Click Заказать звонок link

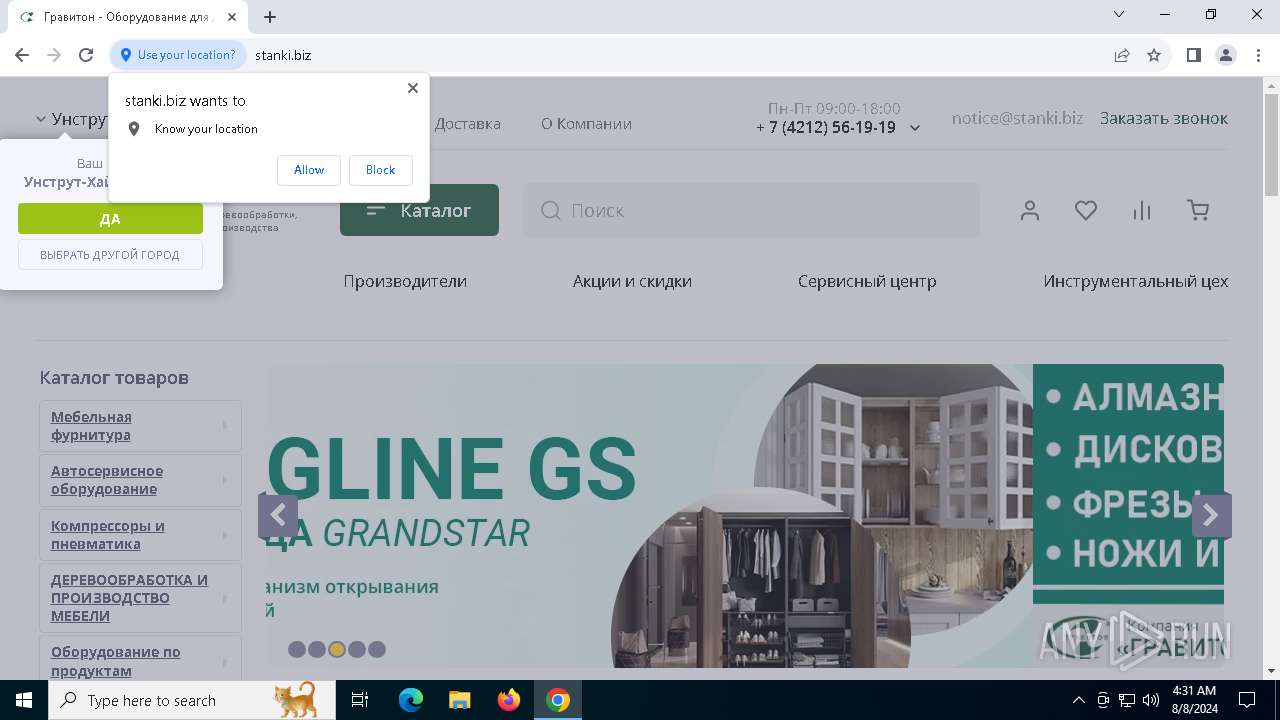coord(1164,118)
